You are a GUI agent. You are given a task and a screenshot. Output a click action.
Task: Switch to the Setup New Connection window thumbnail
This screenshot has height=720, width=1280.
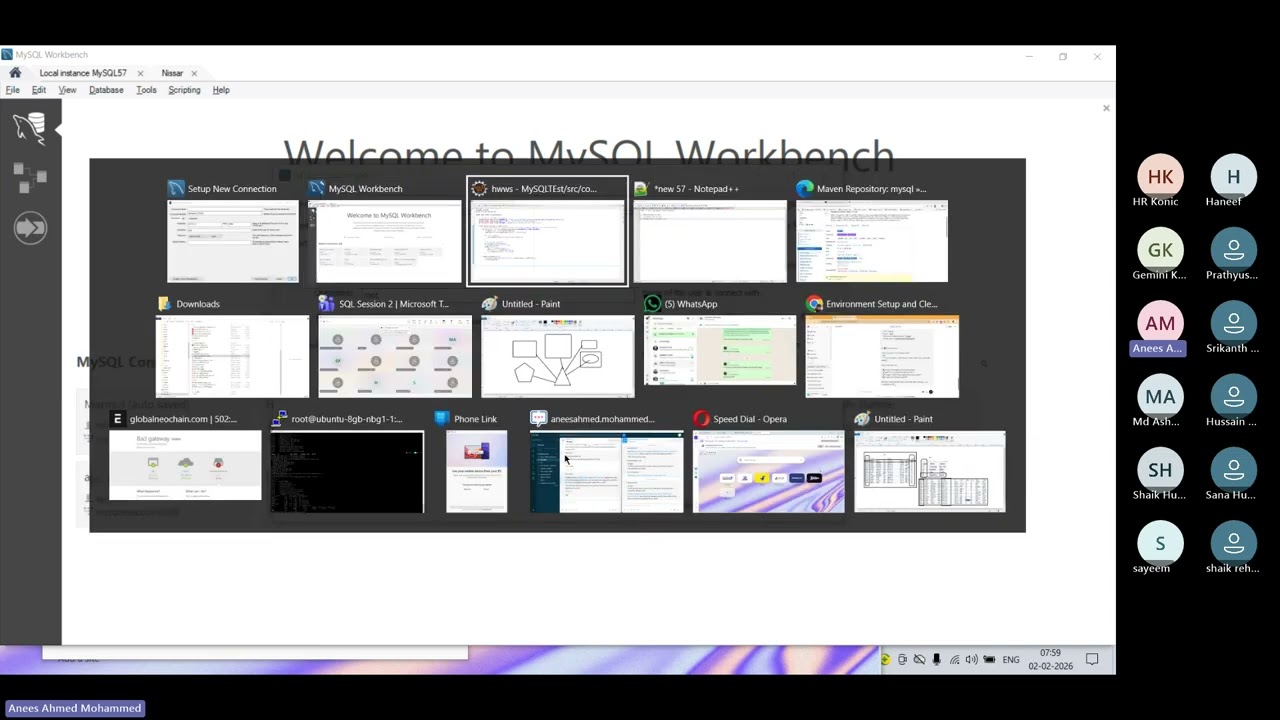(233, 241)
